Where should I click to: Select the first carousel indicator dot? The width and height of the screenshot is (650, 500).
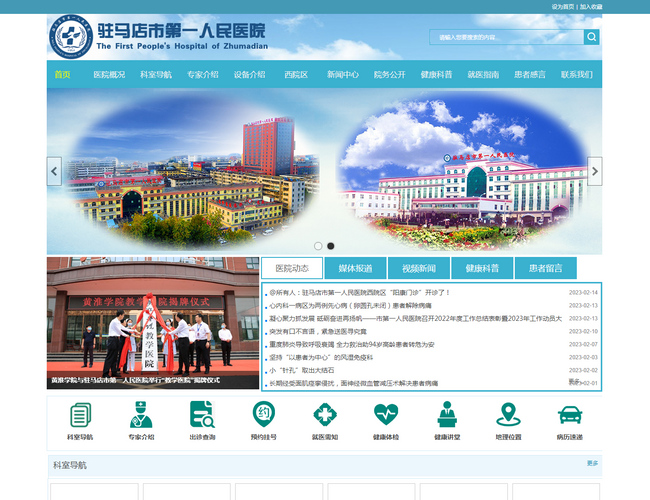pos(318,245)
